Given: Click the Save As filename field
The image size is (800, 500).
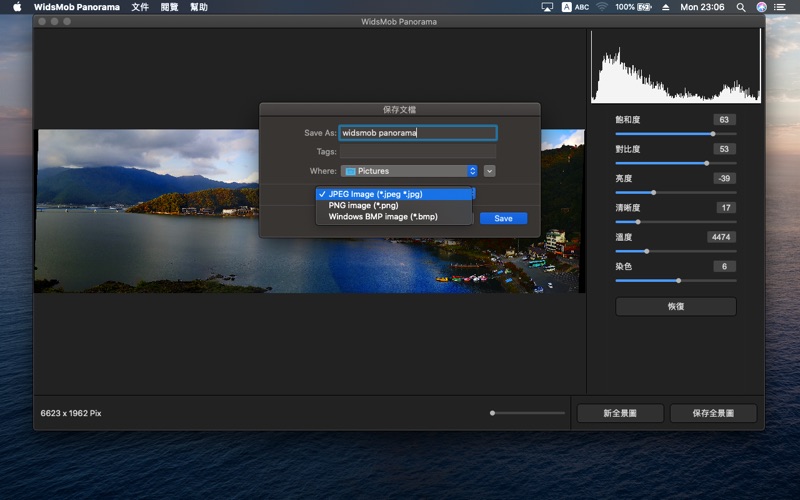Looking at the screenshot, I should pyautogui.click(x=417, y=132).
